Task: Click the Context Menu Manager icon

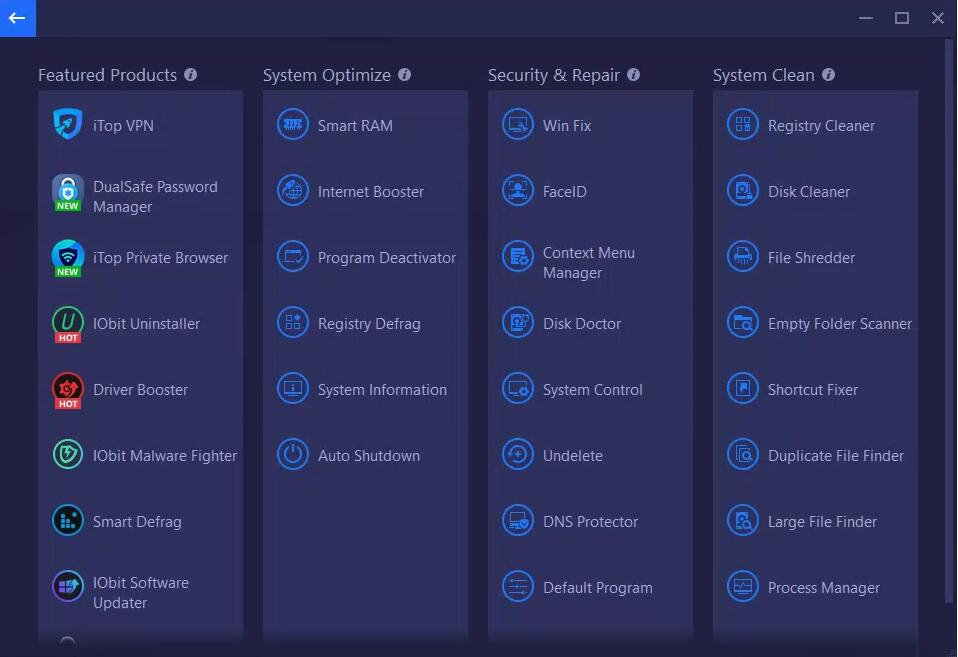Action: pyautogui.click(x=518, y=257)
